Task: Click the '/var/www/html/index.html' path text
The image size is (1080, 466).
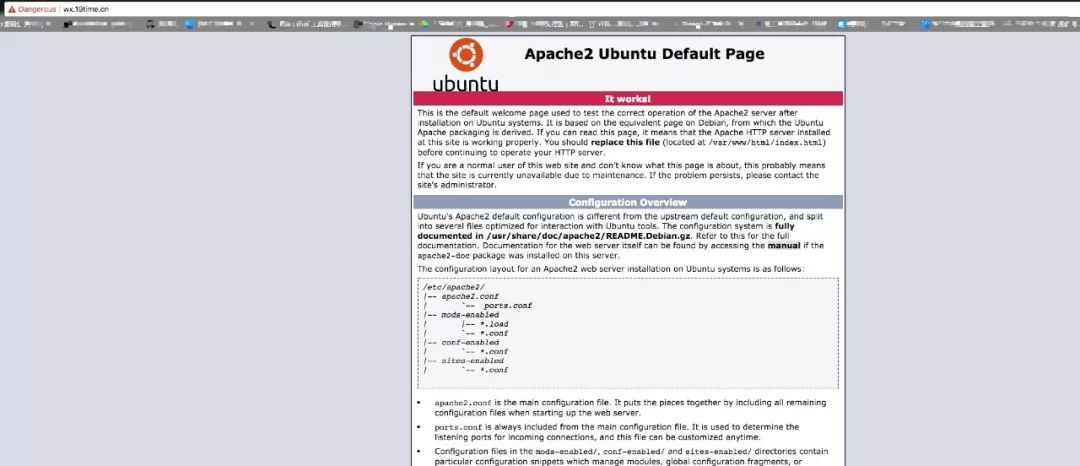Action: (x=766, y=142)
